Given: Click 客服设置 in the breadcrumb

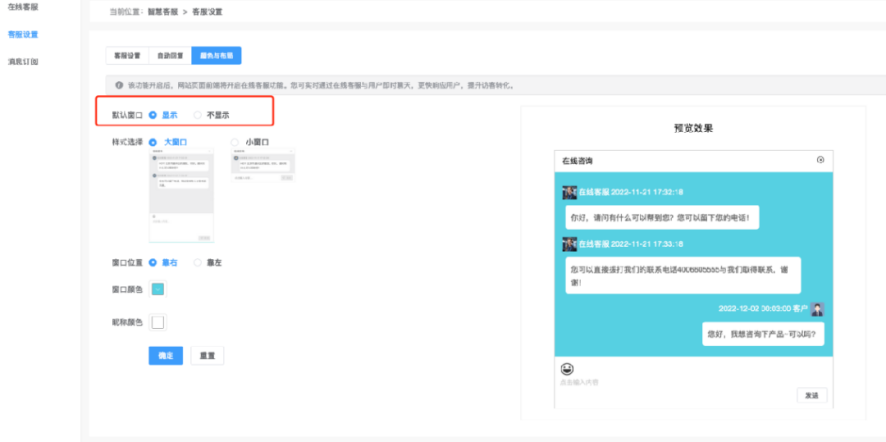Looking at the screenshot, I should pos(207,11).
